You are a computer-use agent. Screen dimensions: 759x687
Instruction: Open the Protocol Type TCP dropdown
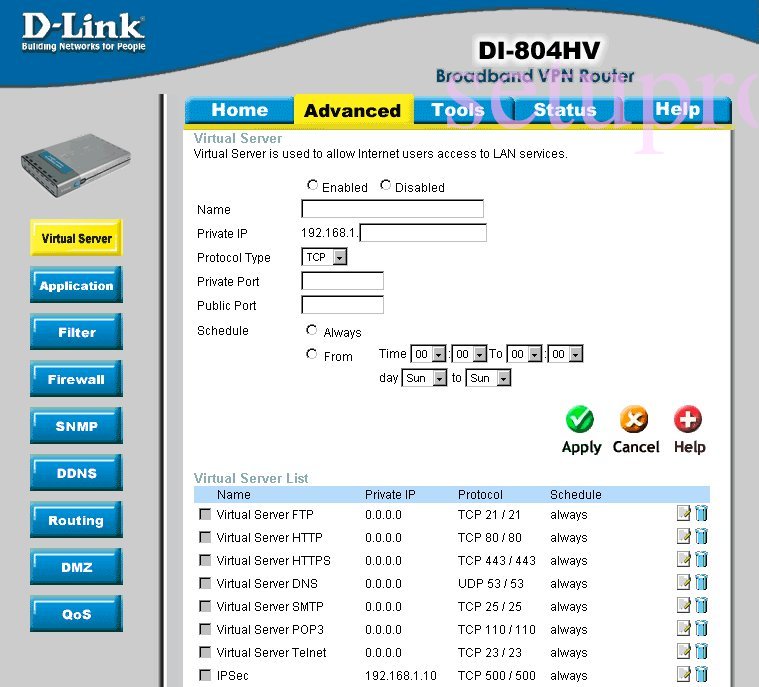[x=324, y=257]
